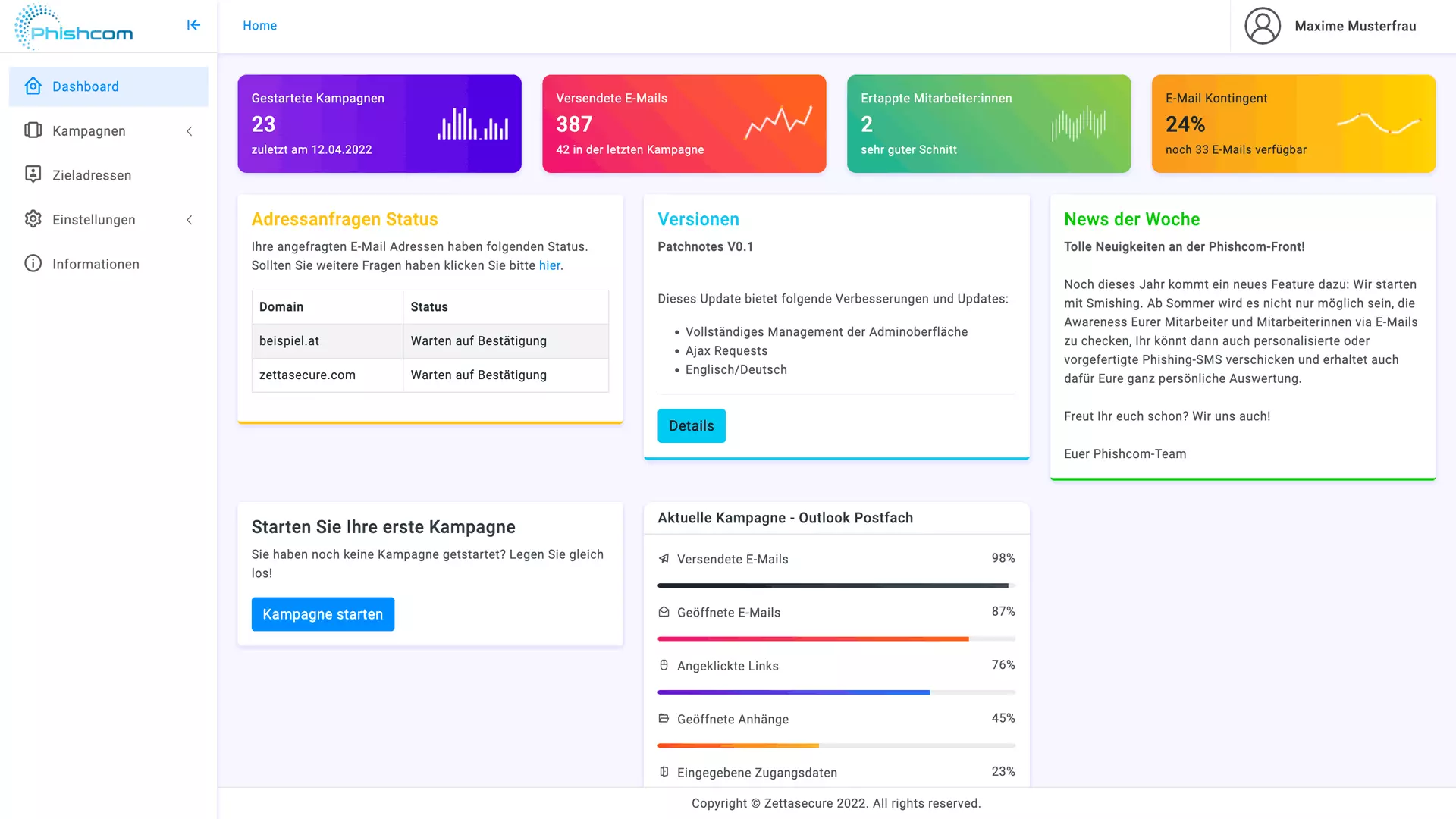This screenshot has width=1456, height=819.
Task: Open the Maxime Musterfrau user menu
Action: [1354, 26]
